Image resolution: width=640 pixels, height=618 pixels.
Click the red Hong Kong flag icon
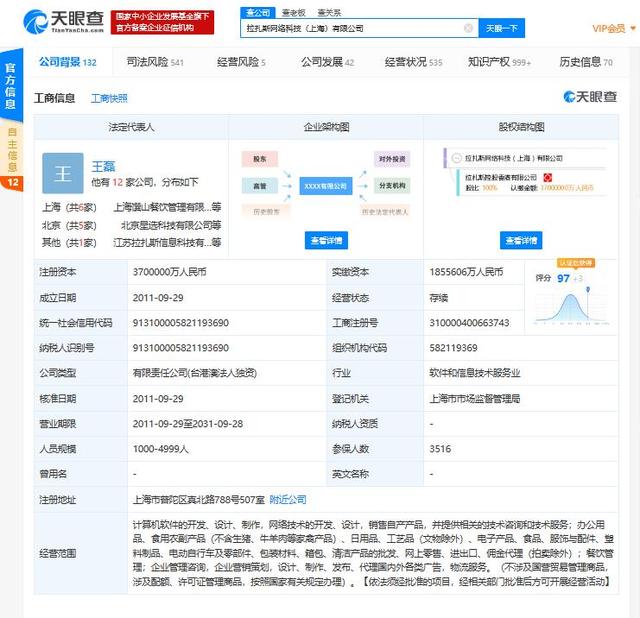(x=548, y=177)
